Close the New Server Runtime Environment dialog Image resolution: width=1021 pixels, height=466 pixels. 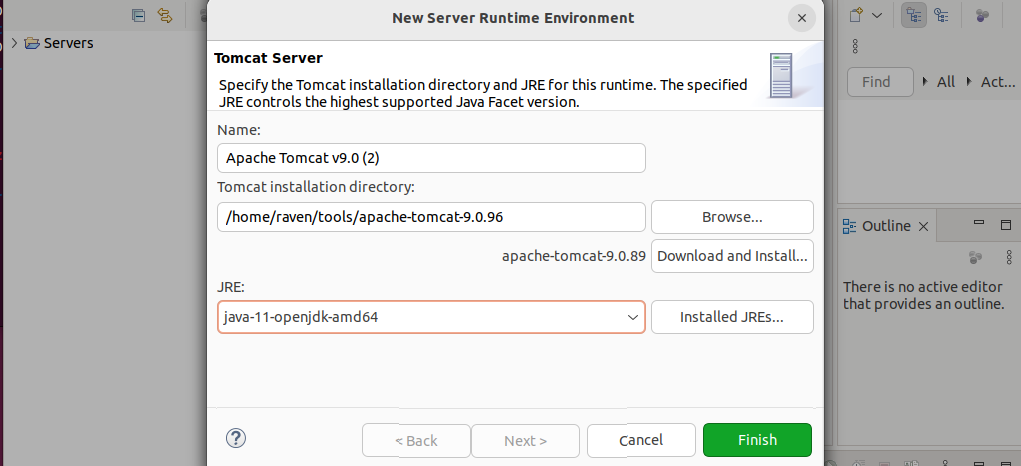802,18
